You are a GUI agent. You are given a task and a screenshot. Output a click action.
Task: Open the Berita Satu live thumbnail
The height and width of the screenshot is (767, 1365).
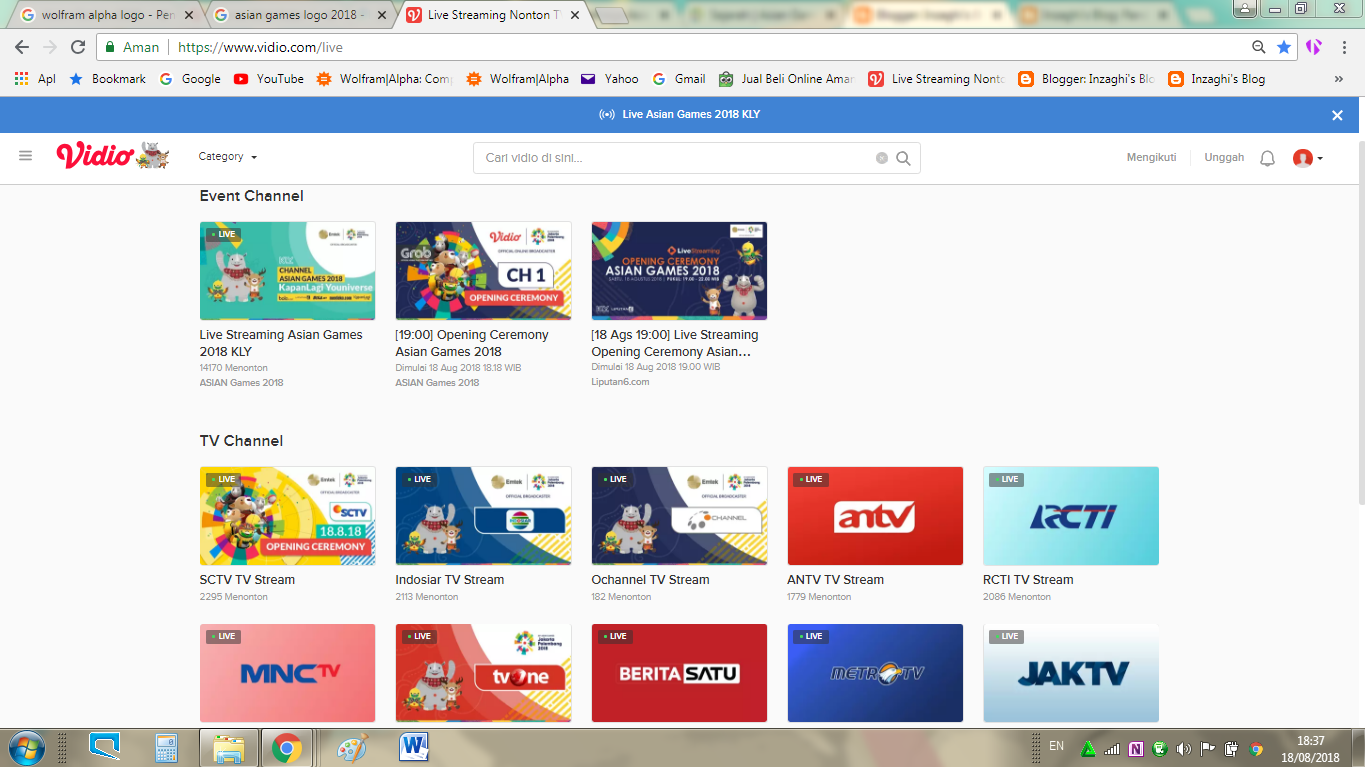(679, 673)
